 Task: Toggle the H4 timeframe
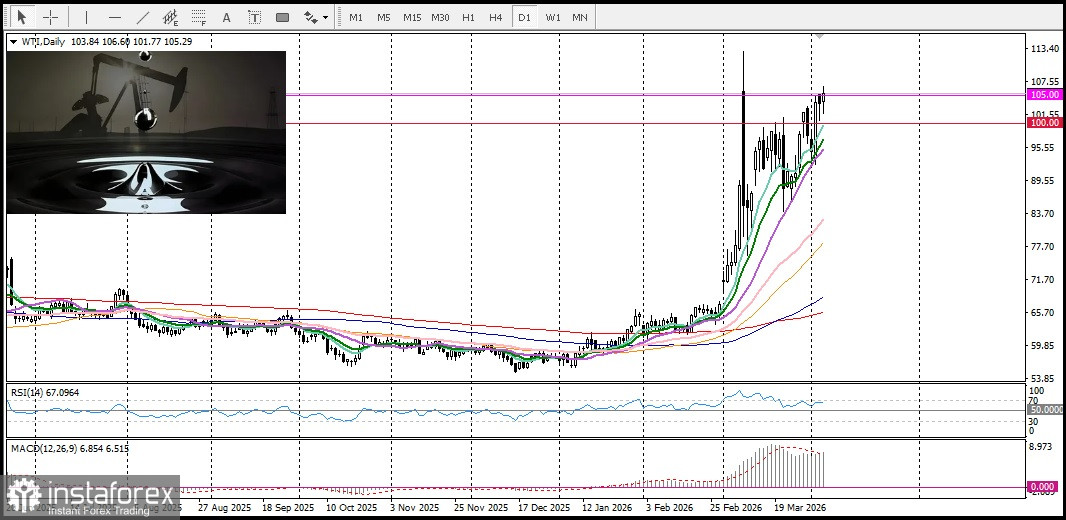pos(496,17)
